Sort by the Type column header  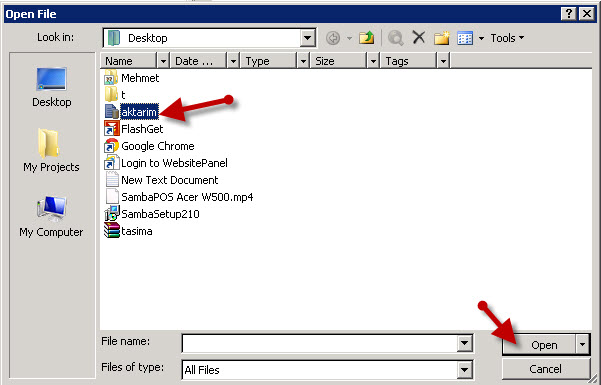click(269, 61)
